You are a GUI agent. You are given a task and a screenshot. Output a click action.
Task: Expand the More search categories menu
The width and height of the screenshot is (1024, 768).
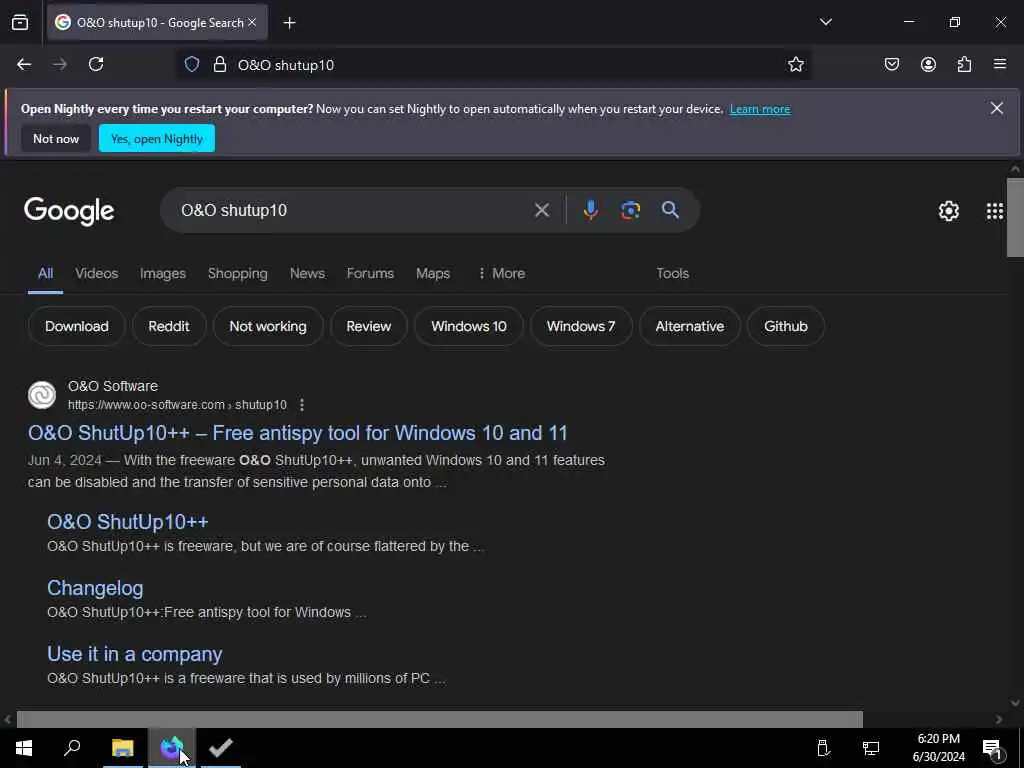pyautogui.click(x=502, y=274)
